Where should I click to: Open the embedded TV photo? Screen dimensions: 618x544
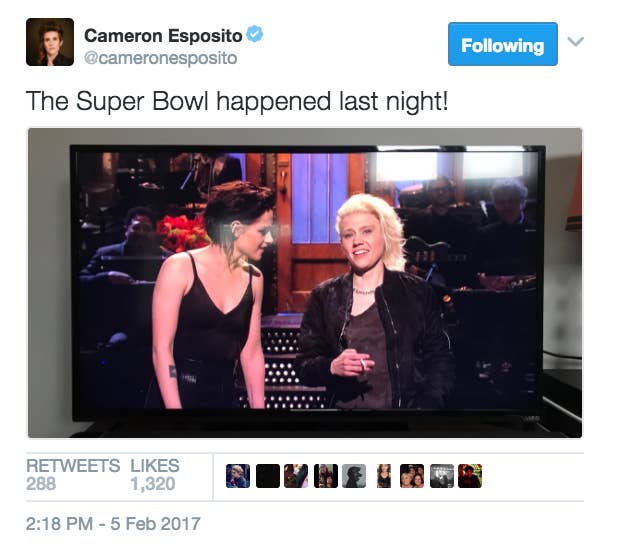pos(305,283)
